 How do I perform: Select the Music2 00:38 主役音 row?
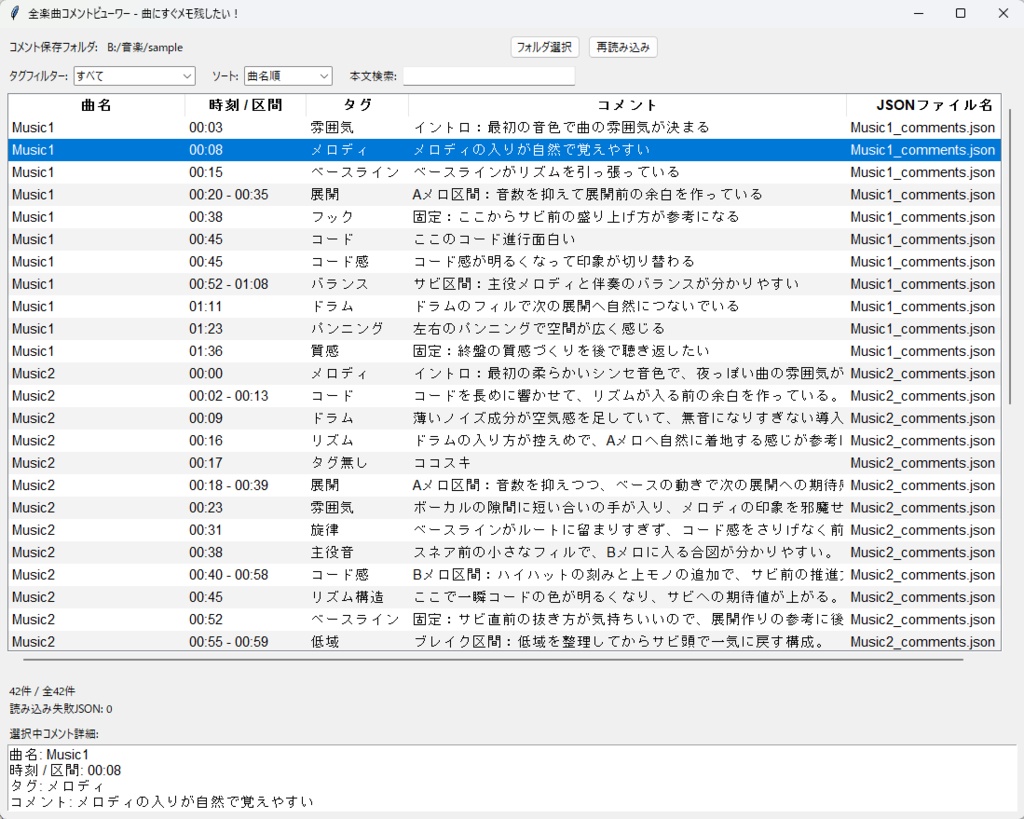[x=504, y=553]
